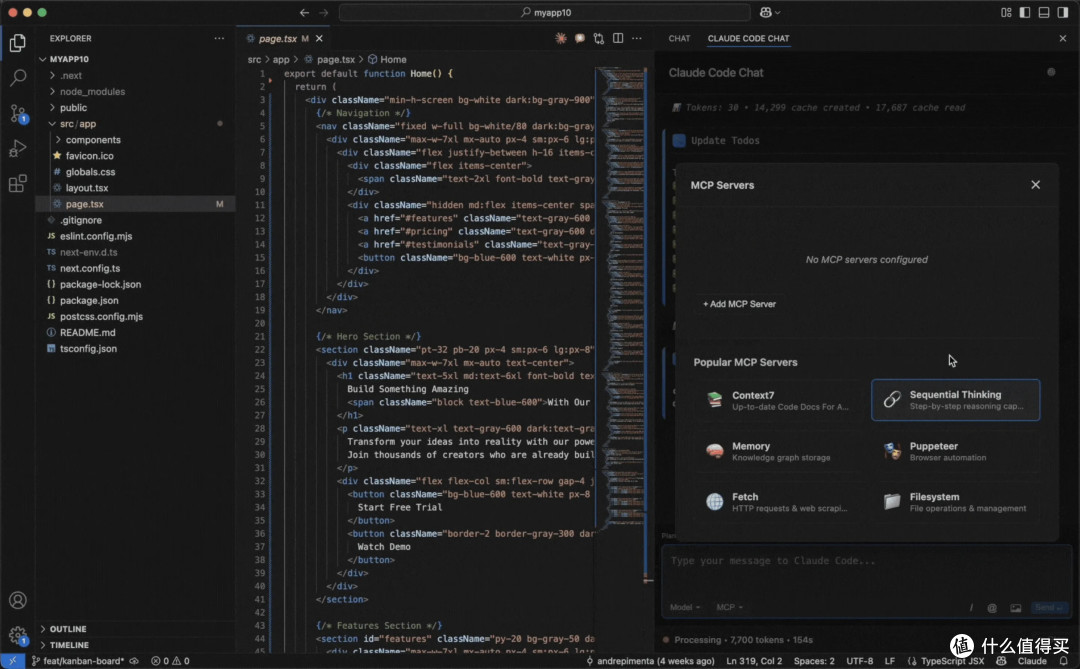Open the Model dropdown below message box
Viewport: 1080px width, 669px height.
pos(685,607)
